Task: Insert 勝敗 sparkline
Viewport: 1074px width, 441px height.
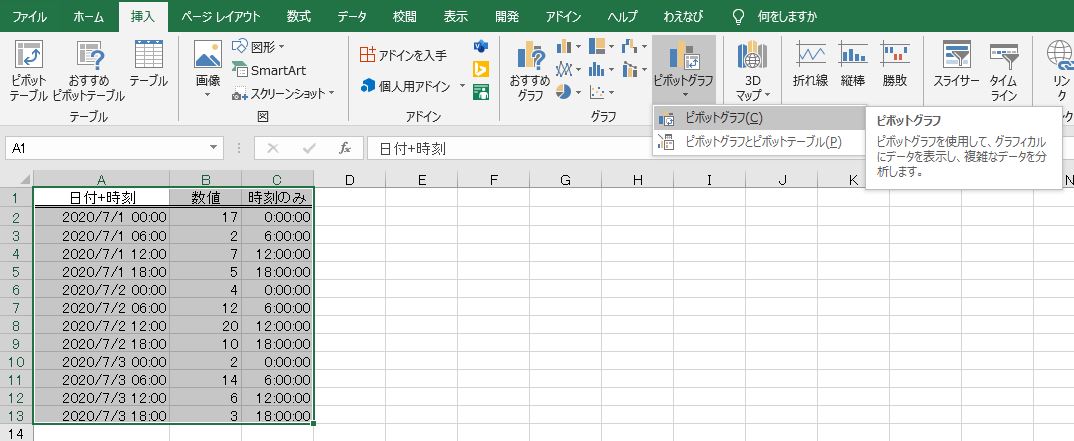Action: pyautogui.click(x=895, y=64)
